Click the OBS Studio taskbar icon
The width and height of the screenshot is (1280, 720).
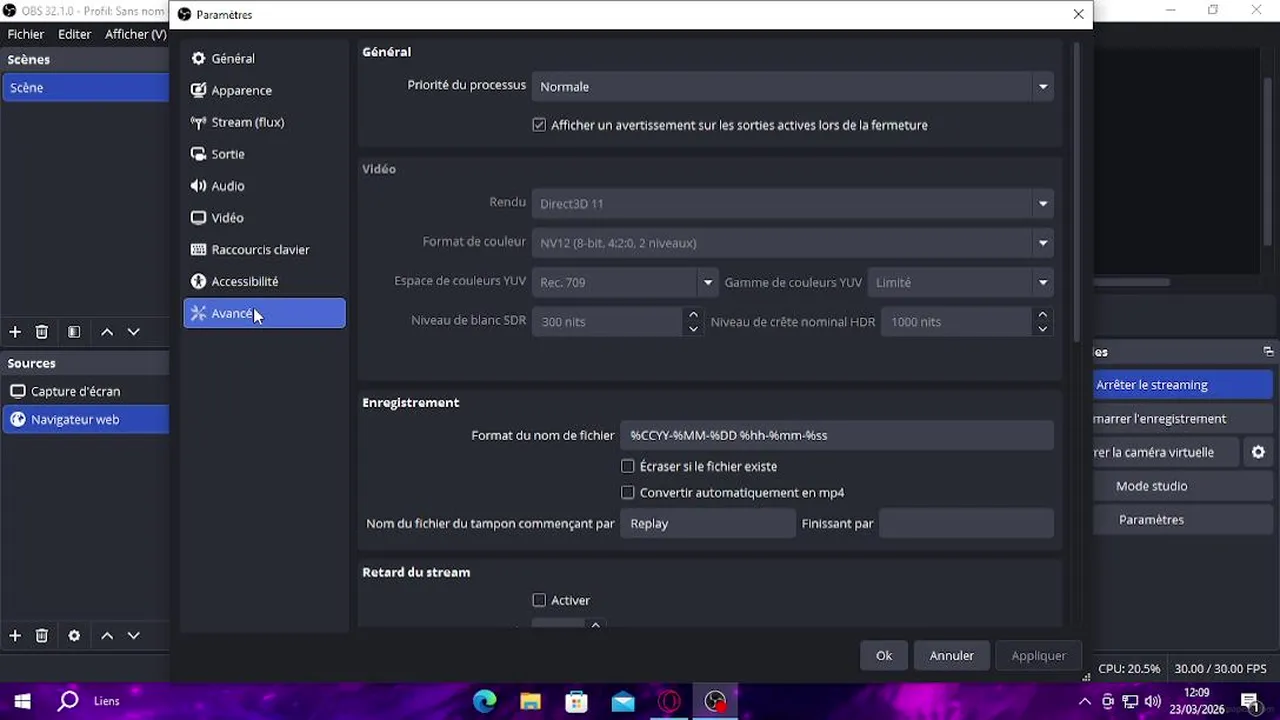coord(716,701)
